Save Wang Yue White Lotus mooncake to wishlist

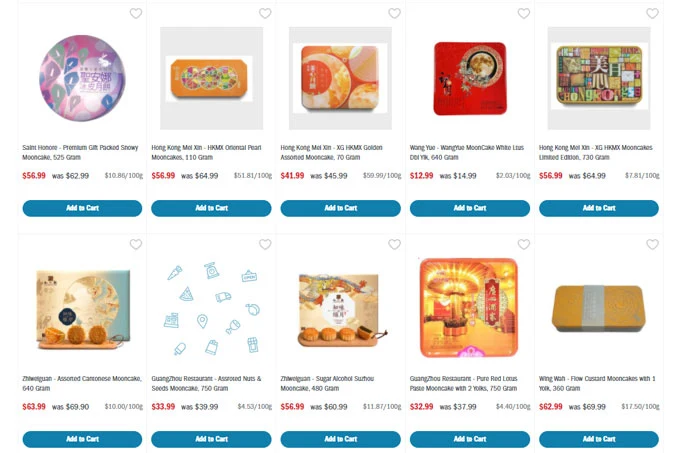pos(523,13)
